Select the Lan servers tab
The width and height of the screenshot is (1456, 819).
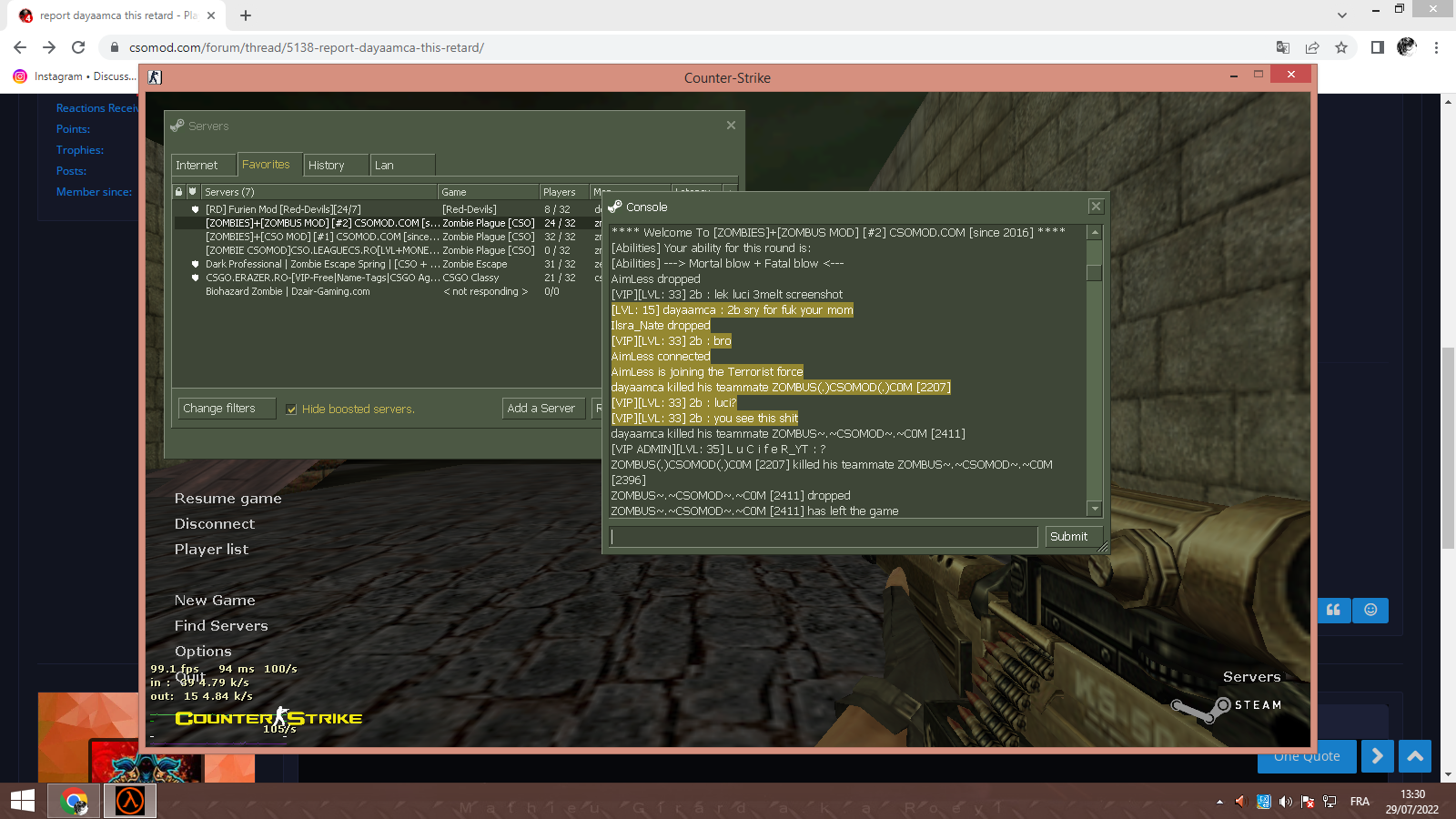tap(384, 165)
